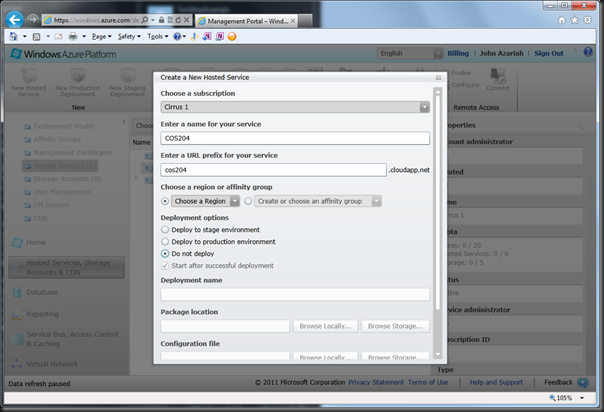The image size is (604, 412).
Task: Click the Billing link
Action: pyautogui.click(x=458, y=53)
